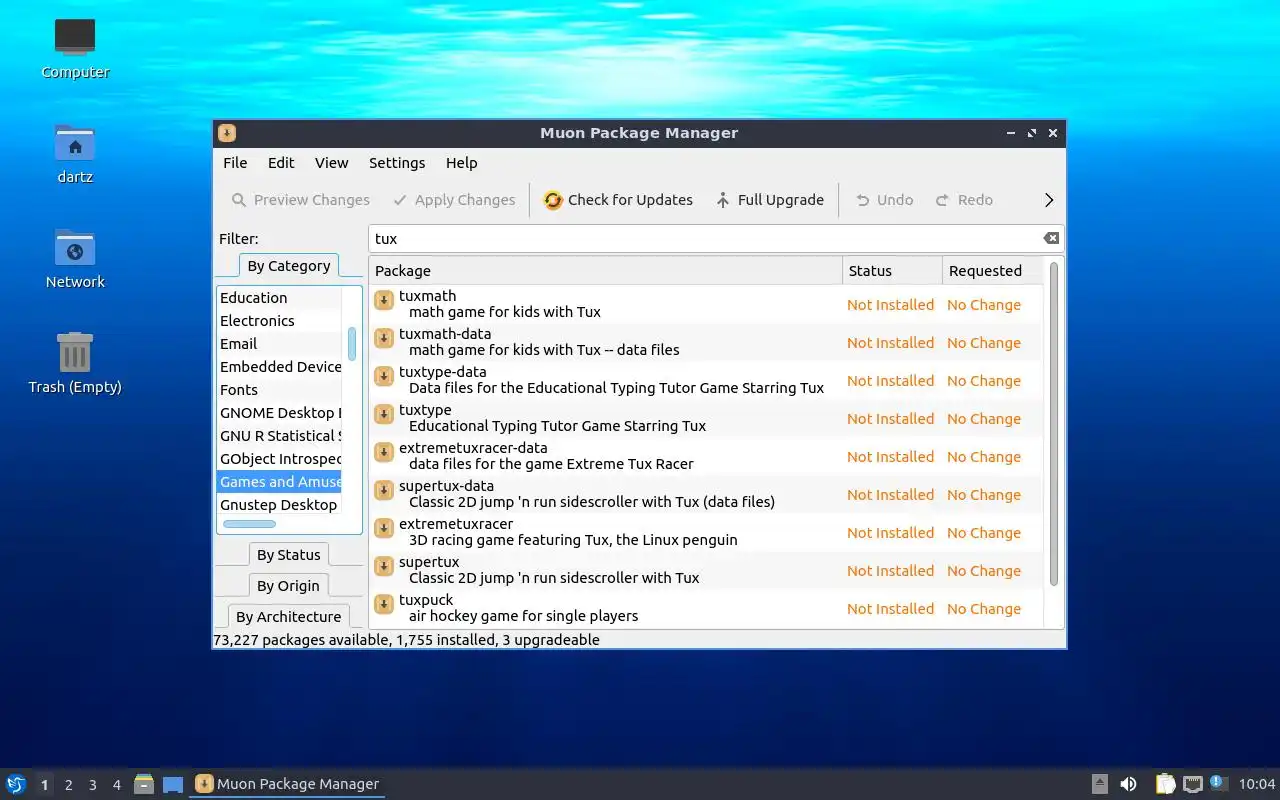1280x800 pixels.
Task: Switch to the By Origin tab
Action: coord(289,586)
